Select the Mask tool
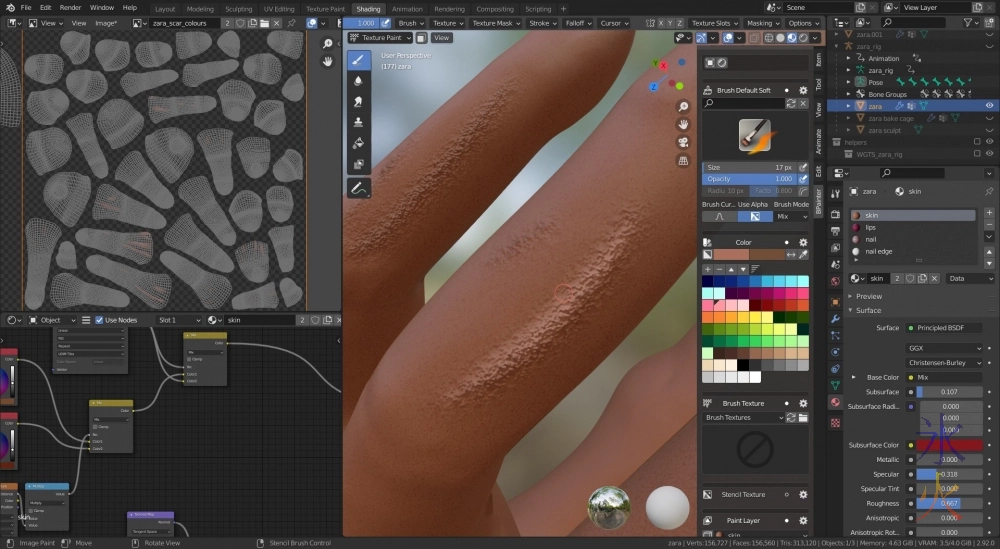Image resolution: width=1000 pixels, height=549 pixels. [358, 165]
